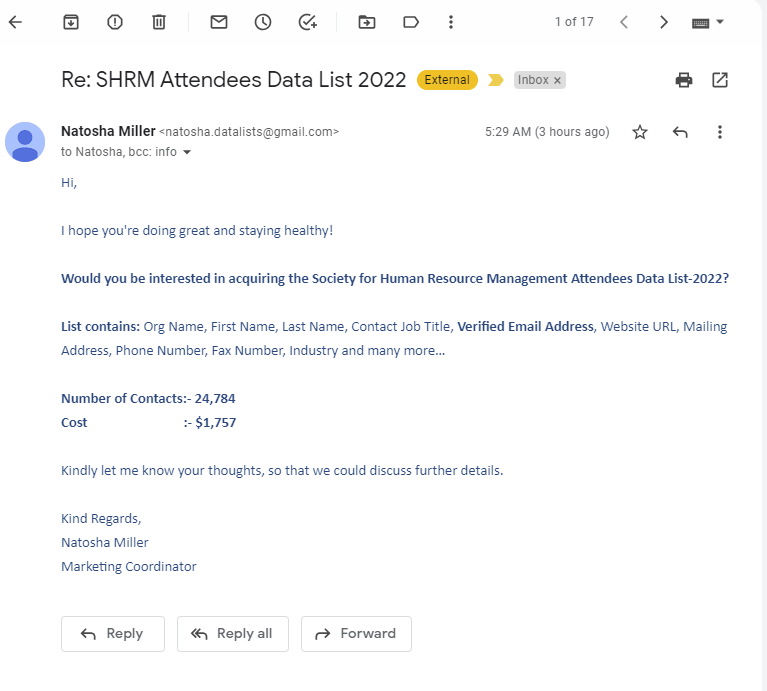Viewport: 767px width, 691px height.
Task: Click the '1 of 17' message counter
Action: (x=574, y=22)
